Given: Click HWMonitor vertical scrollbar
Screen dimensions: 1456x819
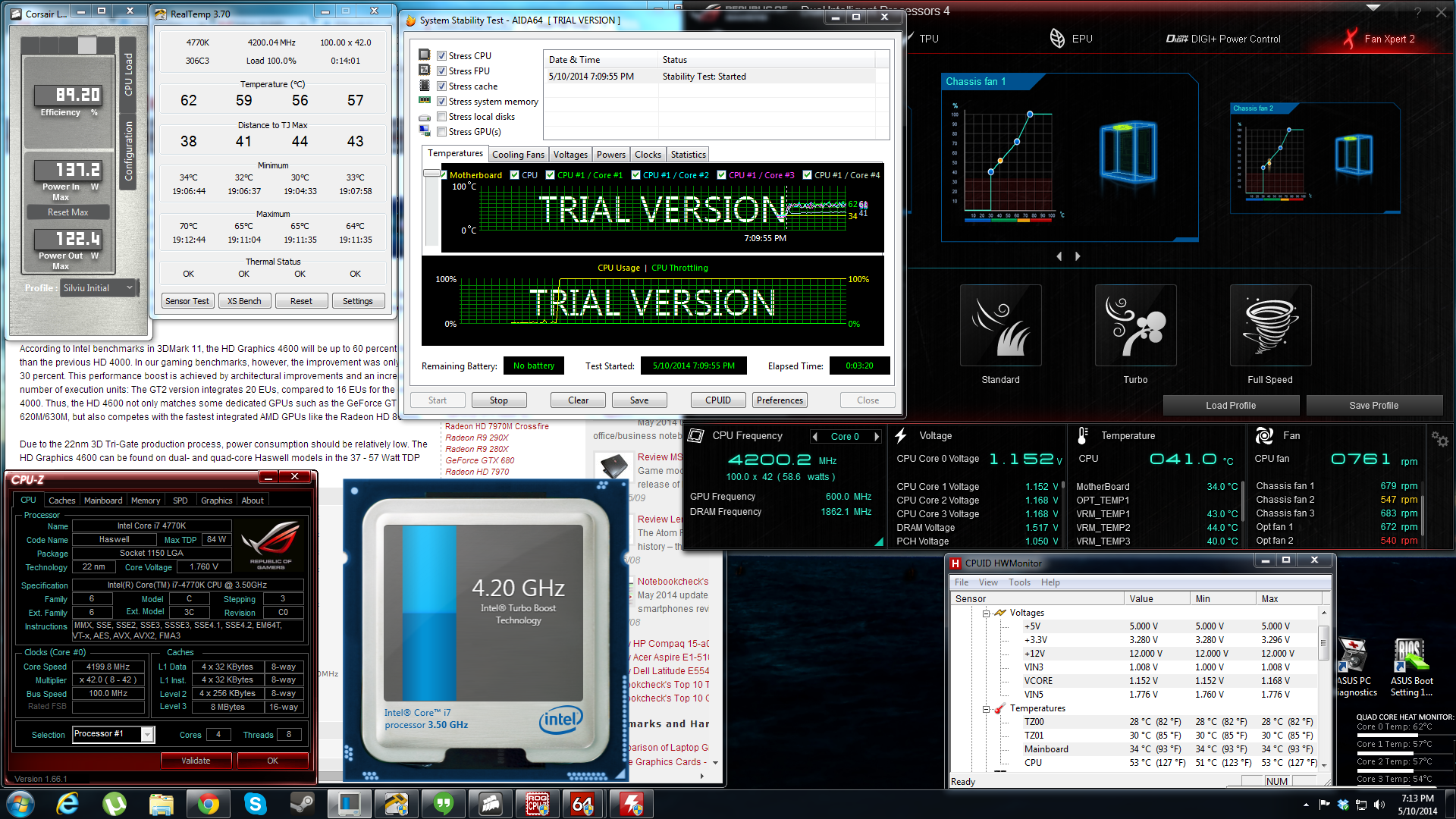Looking at the screenshot, I should 1324,643.
